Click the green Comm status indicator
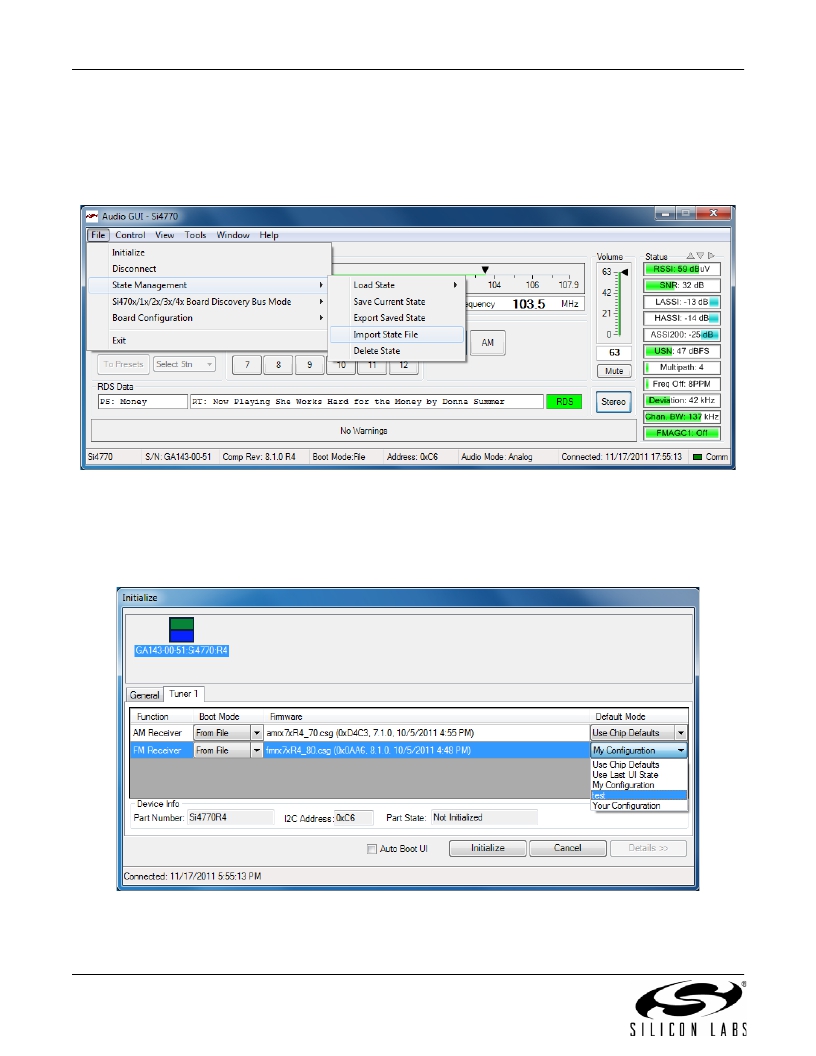The image size is (816, 1056). (x=698, y=457)
